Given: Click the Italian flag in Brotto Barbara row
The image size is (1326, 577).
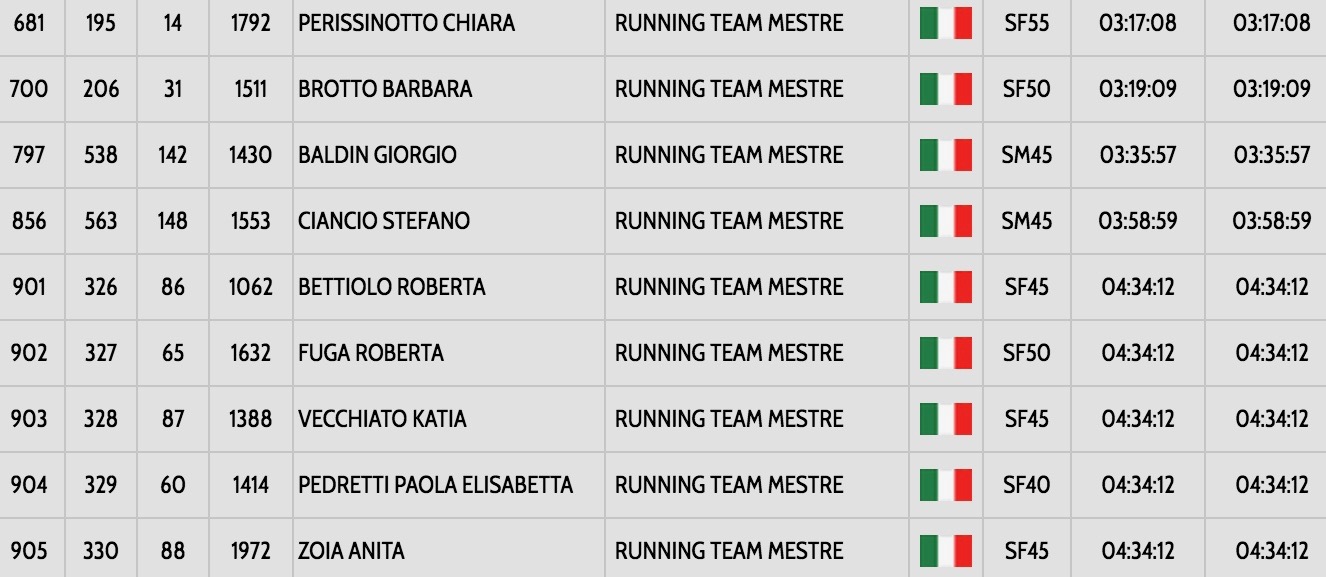Looking at the screenshot, I should (x=945, y=89).
